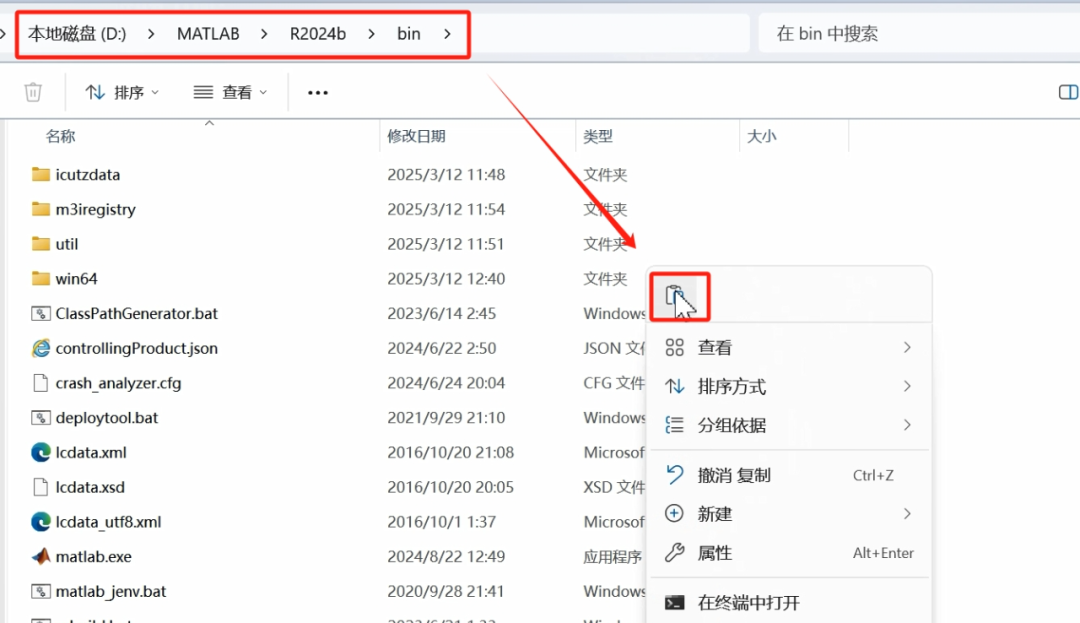
Task: Choose 在终端中打开 from the context menu
Action: 789,603
